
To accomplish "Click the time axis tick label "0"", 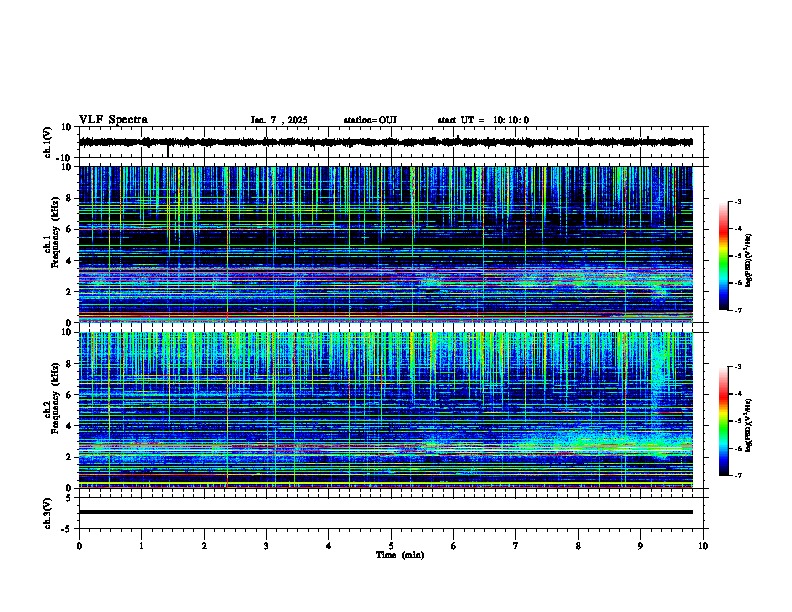I will pyautogui.click(x=79, y=546).
